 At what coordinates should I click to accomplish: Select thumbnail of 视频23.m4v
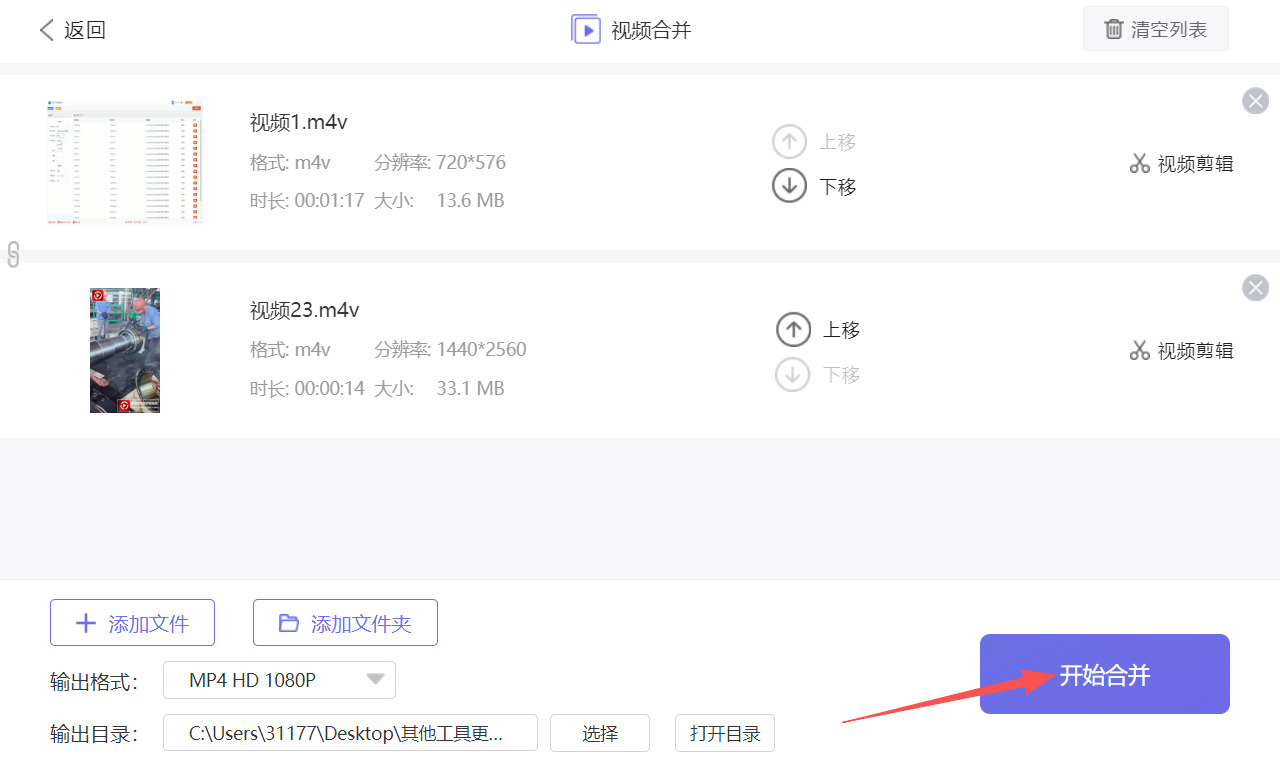pyautogui.click(x=125, y=350)
